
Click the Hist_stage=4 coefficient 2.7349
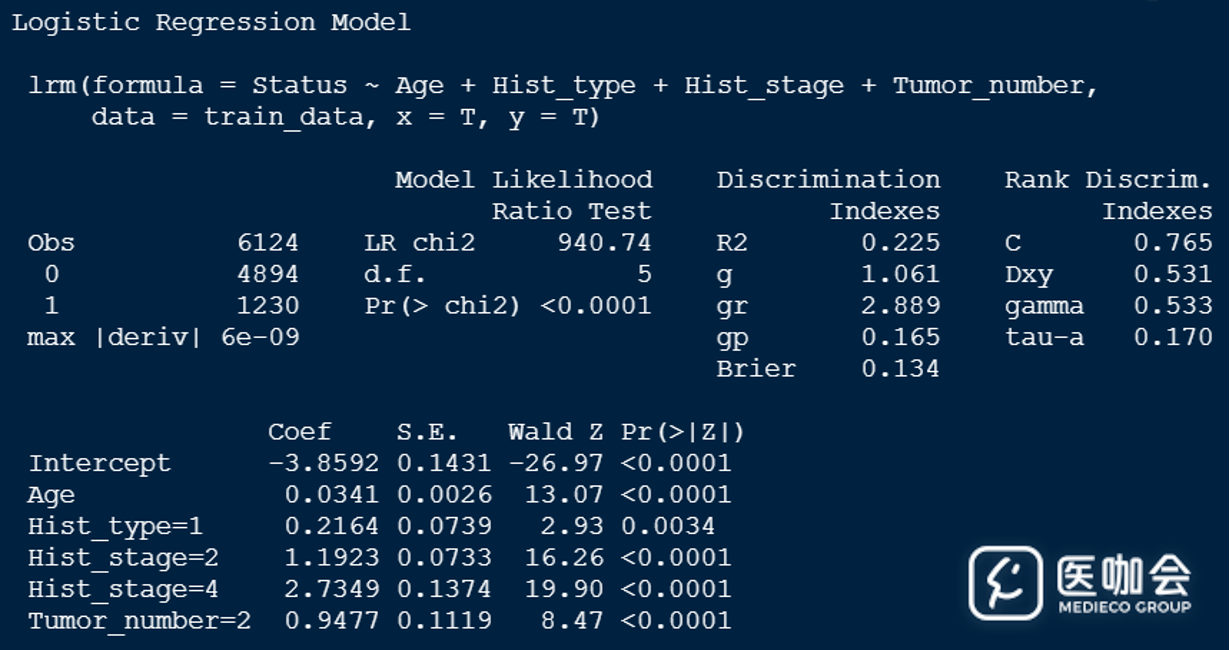[x=331, y=589]
